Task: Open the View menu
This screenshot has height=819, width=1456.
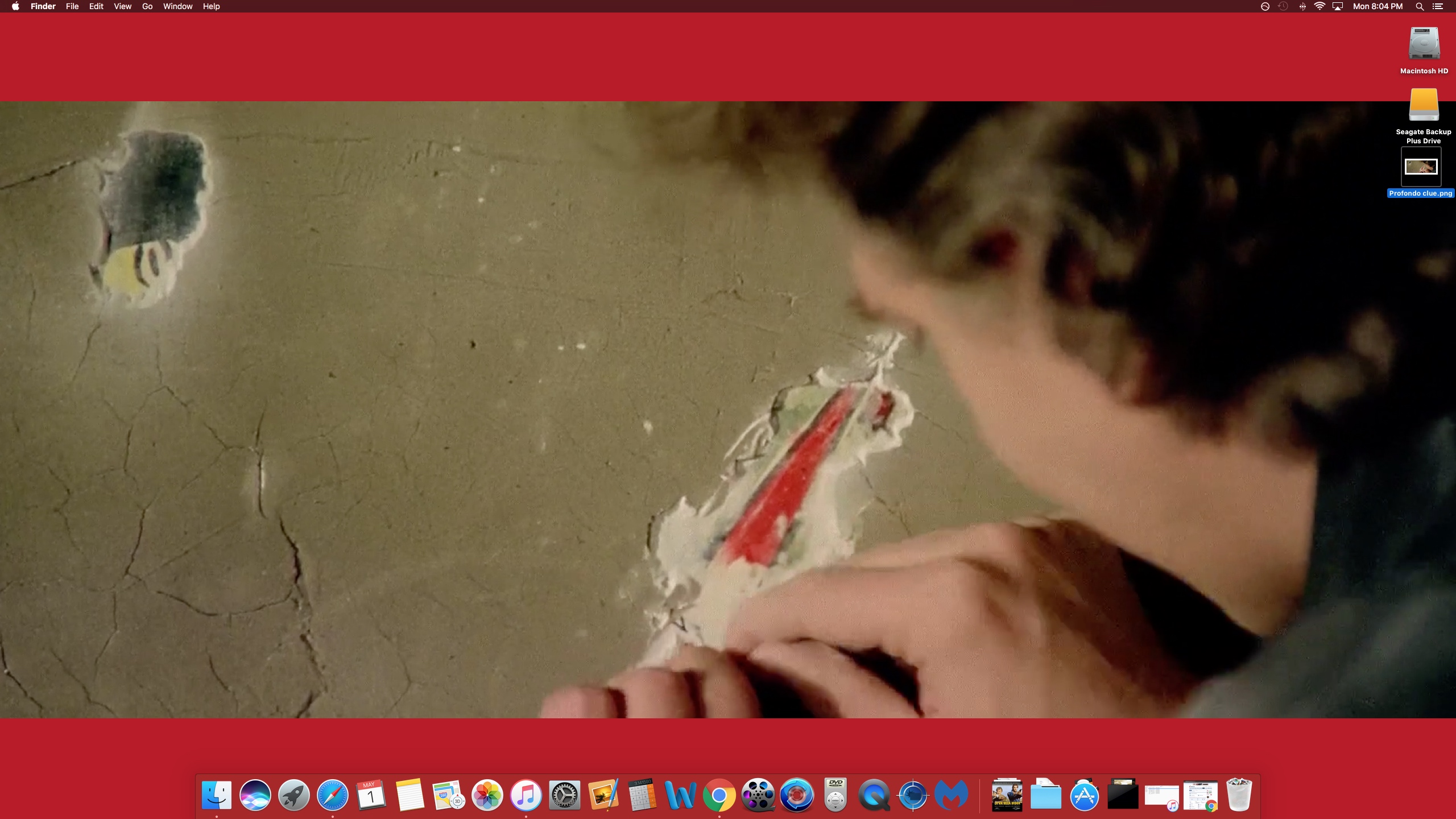Action: pos(122,6)
